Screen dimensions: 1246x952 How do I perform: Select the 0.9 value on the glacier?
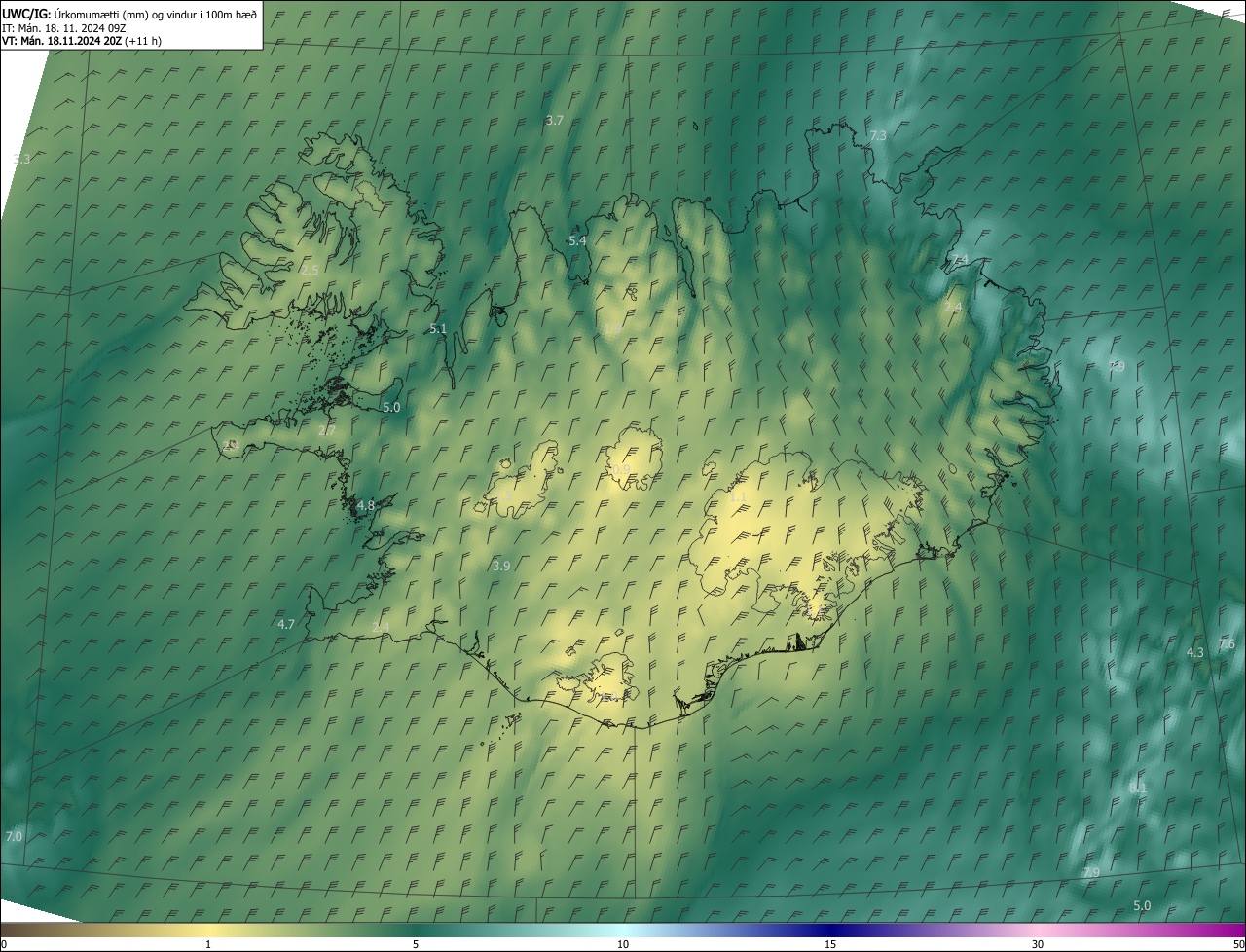tap(621, 470)
